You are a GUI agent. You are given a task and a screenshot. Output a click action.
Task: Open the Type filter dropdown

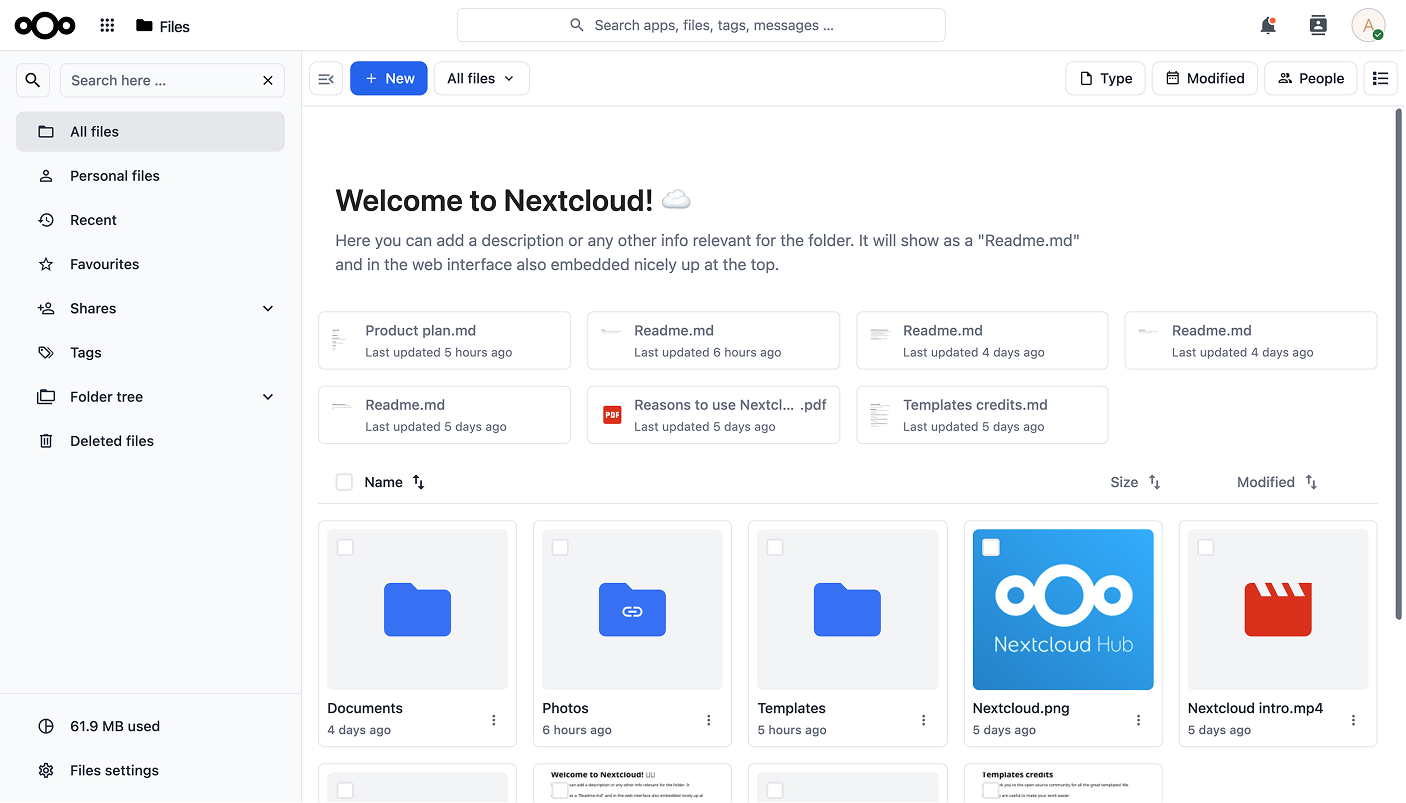1105,78
